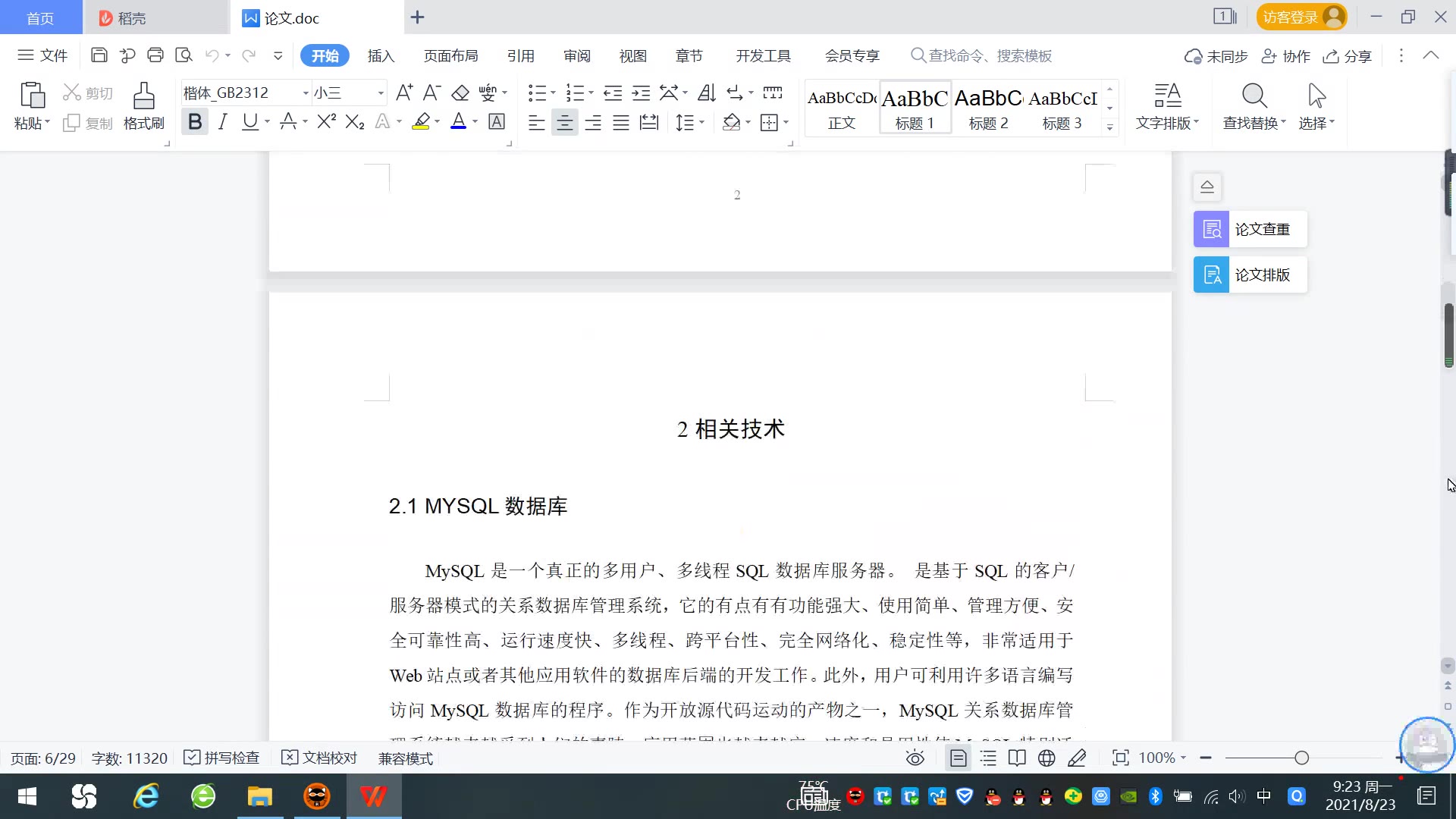
Task: Expand the font name dropdown 楷体_GB2312
Action: click(x=306, y=93)
